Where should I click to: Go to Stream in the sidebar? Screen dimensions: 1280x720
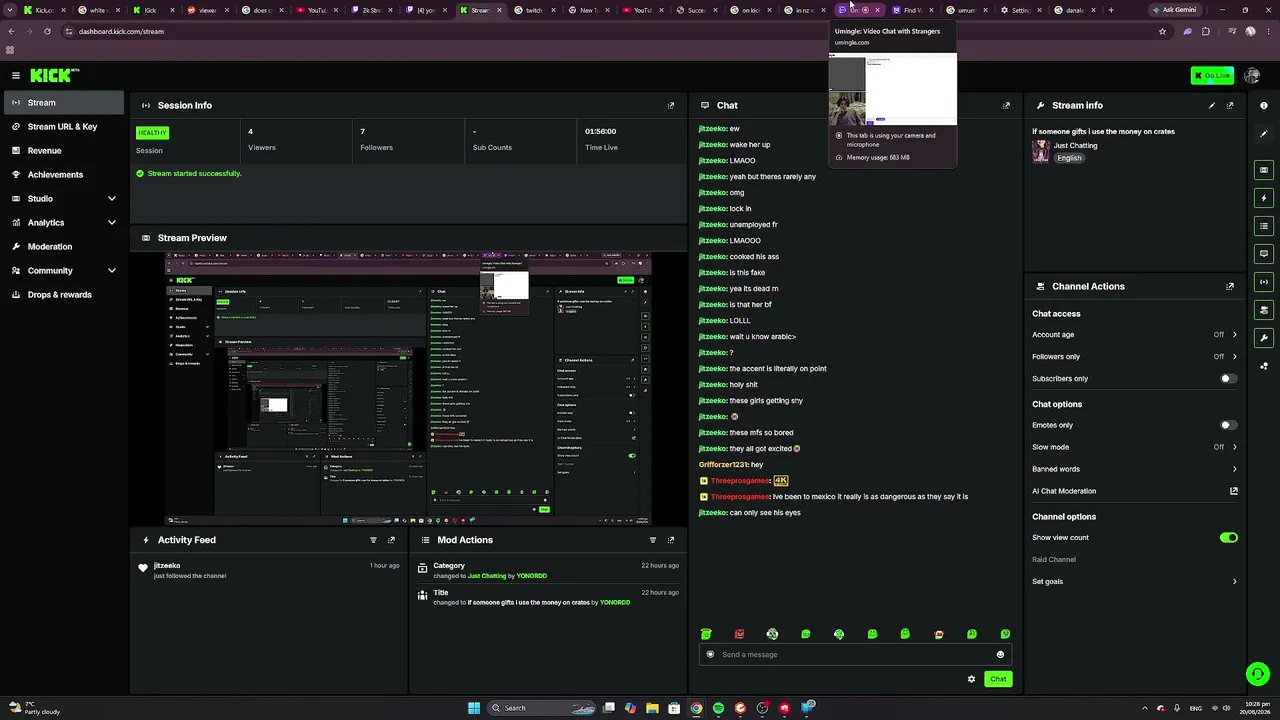(64, 103)
